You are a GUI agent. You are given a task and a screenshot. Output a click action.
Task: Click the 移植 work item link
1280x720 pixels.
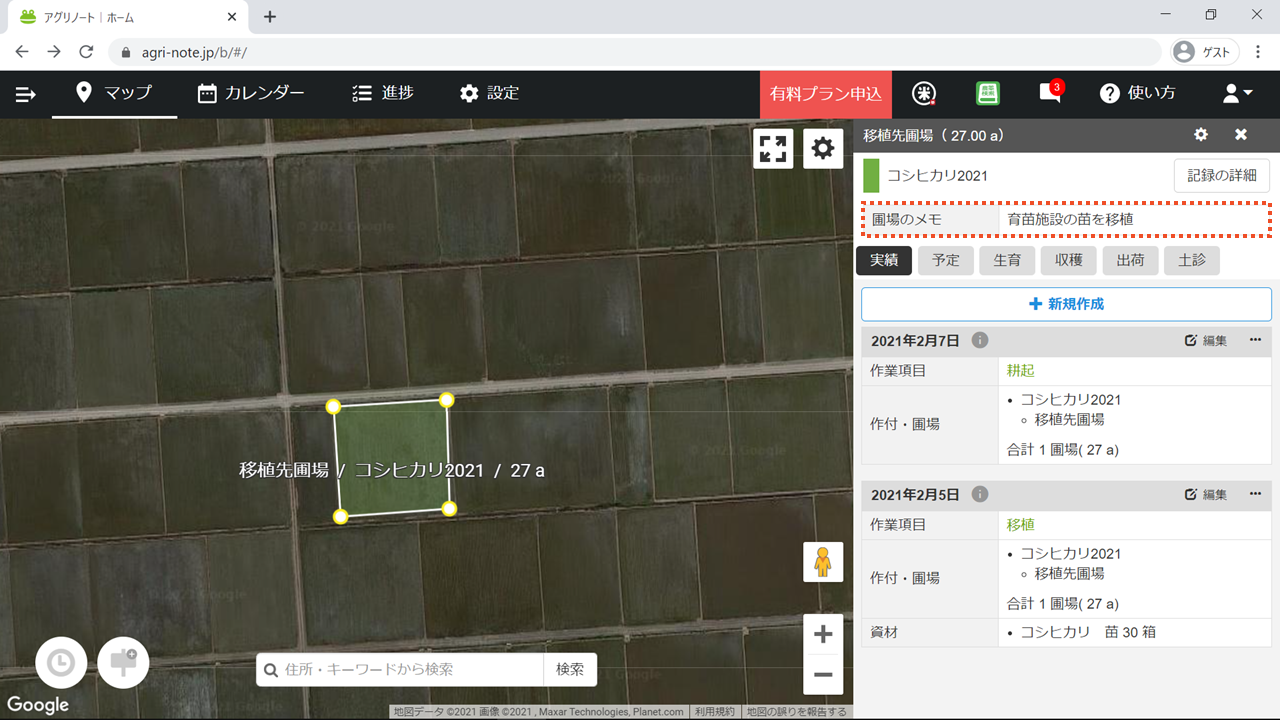click(x=1021, y=524)
